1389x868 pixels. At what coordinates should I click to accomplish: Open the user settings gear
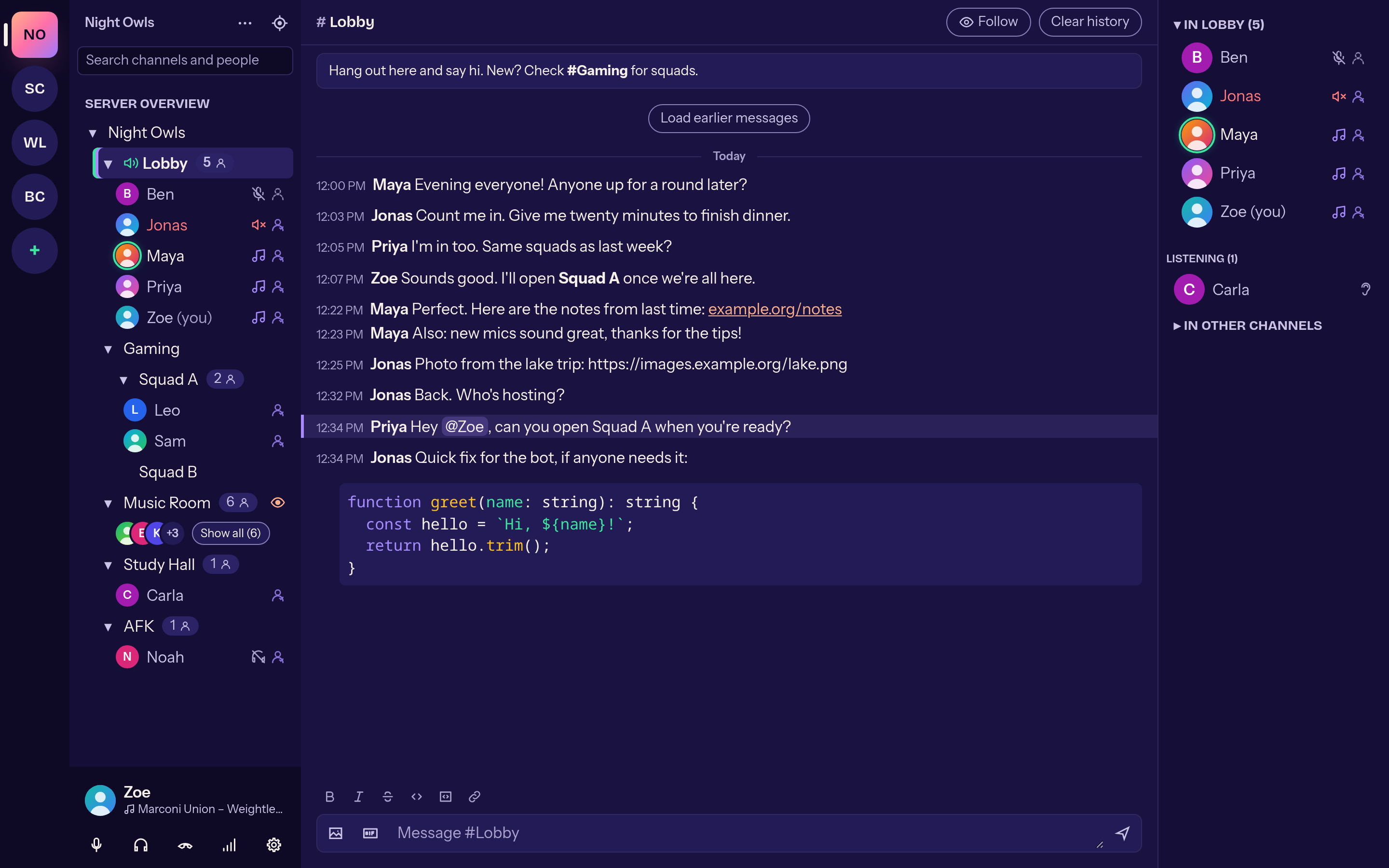(x=274, y=844)
